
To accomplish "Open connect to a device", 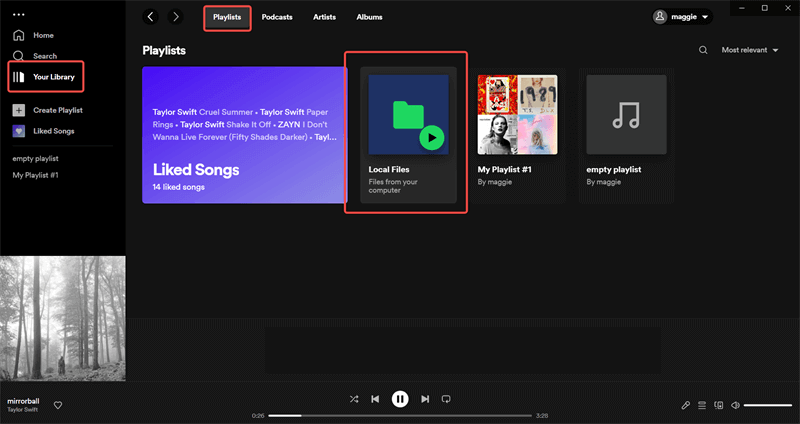I will coord(719,405).
